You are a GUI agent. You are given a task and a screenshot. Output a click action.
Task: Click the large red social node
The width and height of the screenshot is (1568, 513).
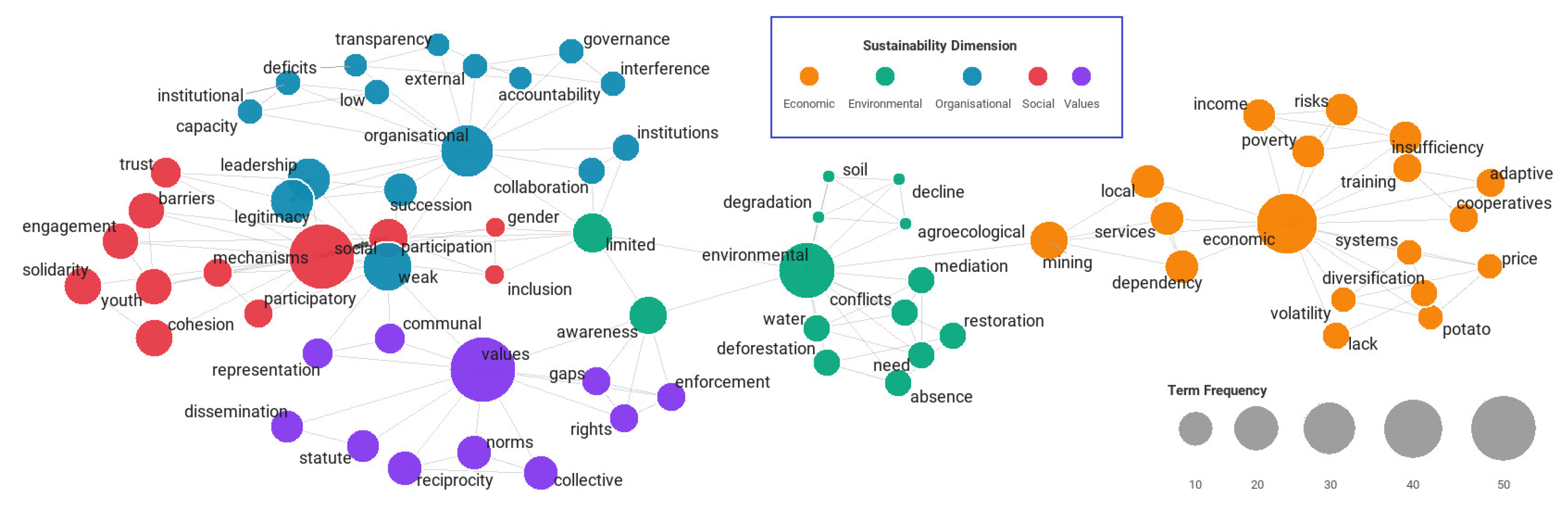tap(321, 256)
